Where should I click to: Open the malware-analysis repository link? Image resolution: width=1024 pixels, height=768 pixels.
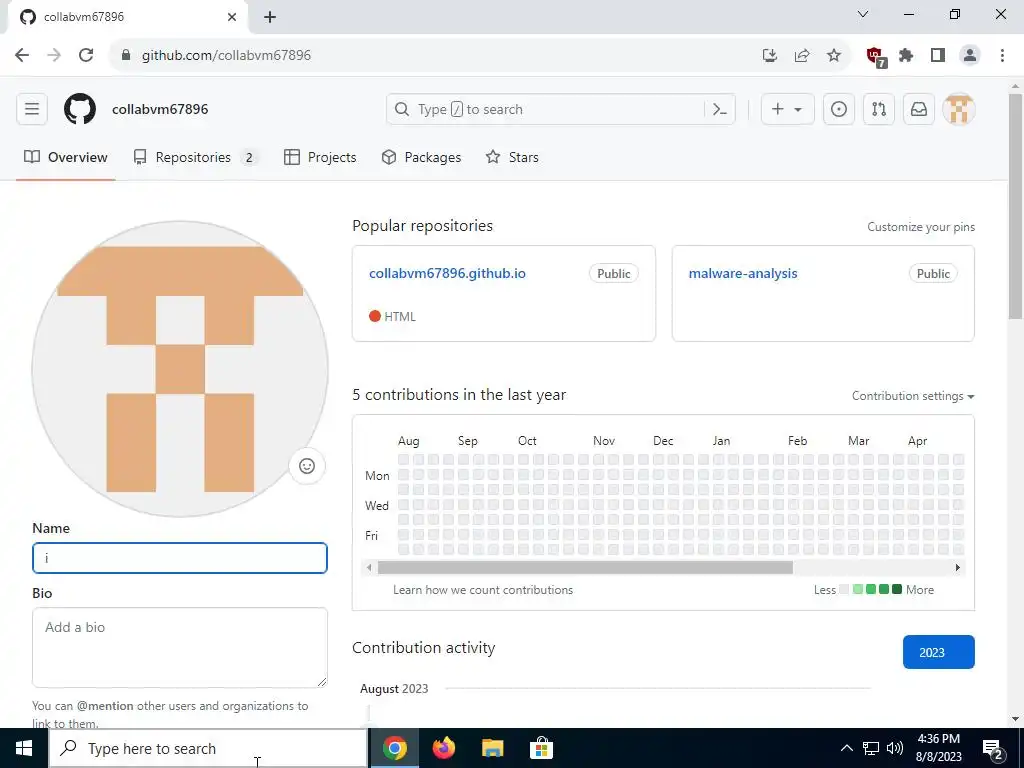tap(743, 274)
